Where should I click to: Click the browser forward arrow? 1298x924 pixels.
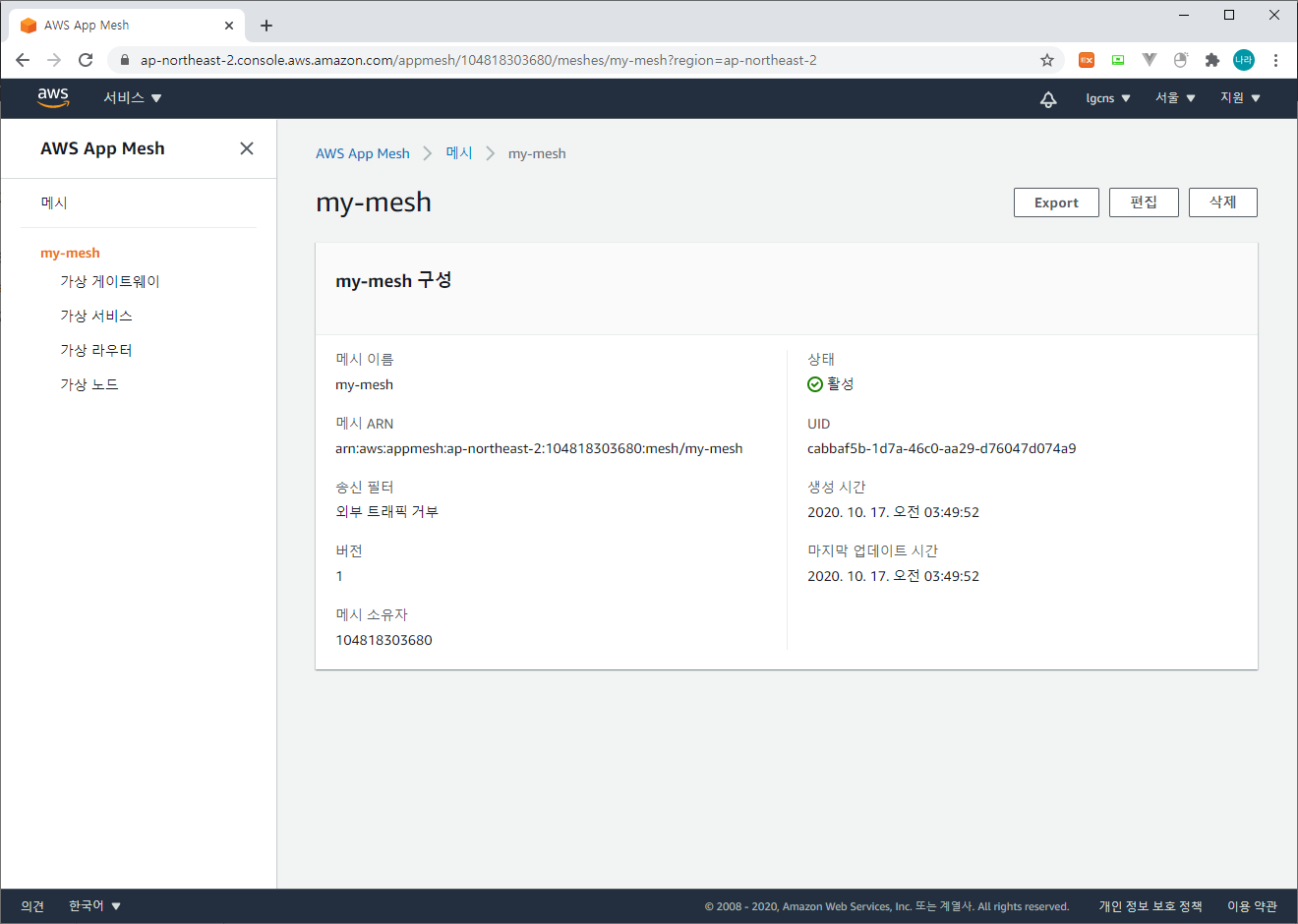click(x=54, y=60)
